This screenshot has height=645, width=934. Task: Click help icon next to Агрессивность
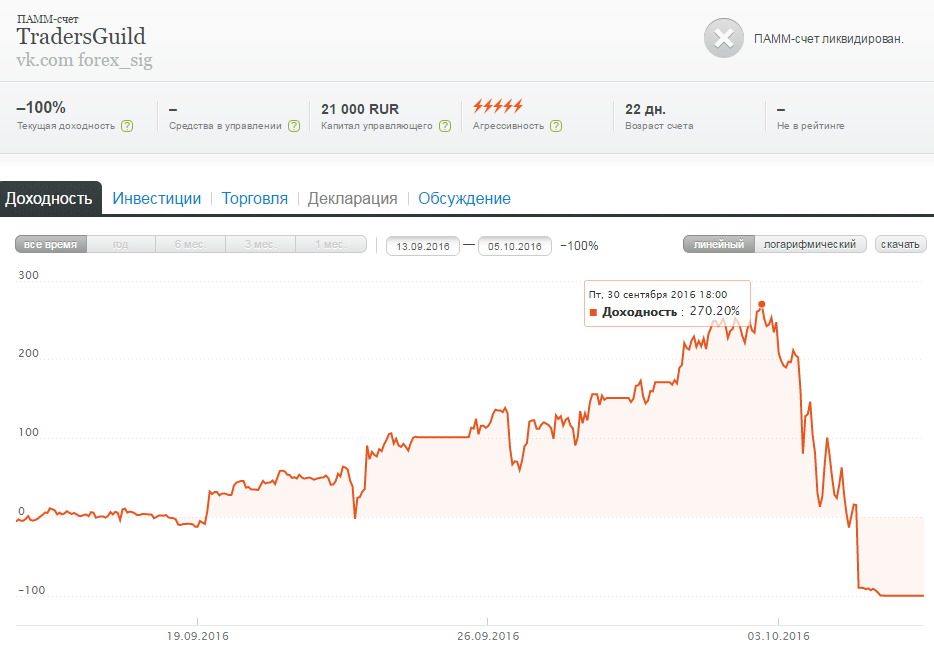[556, 126]
